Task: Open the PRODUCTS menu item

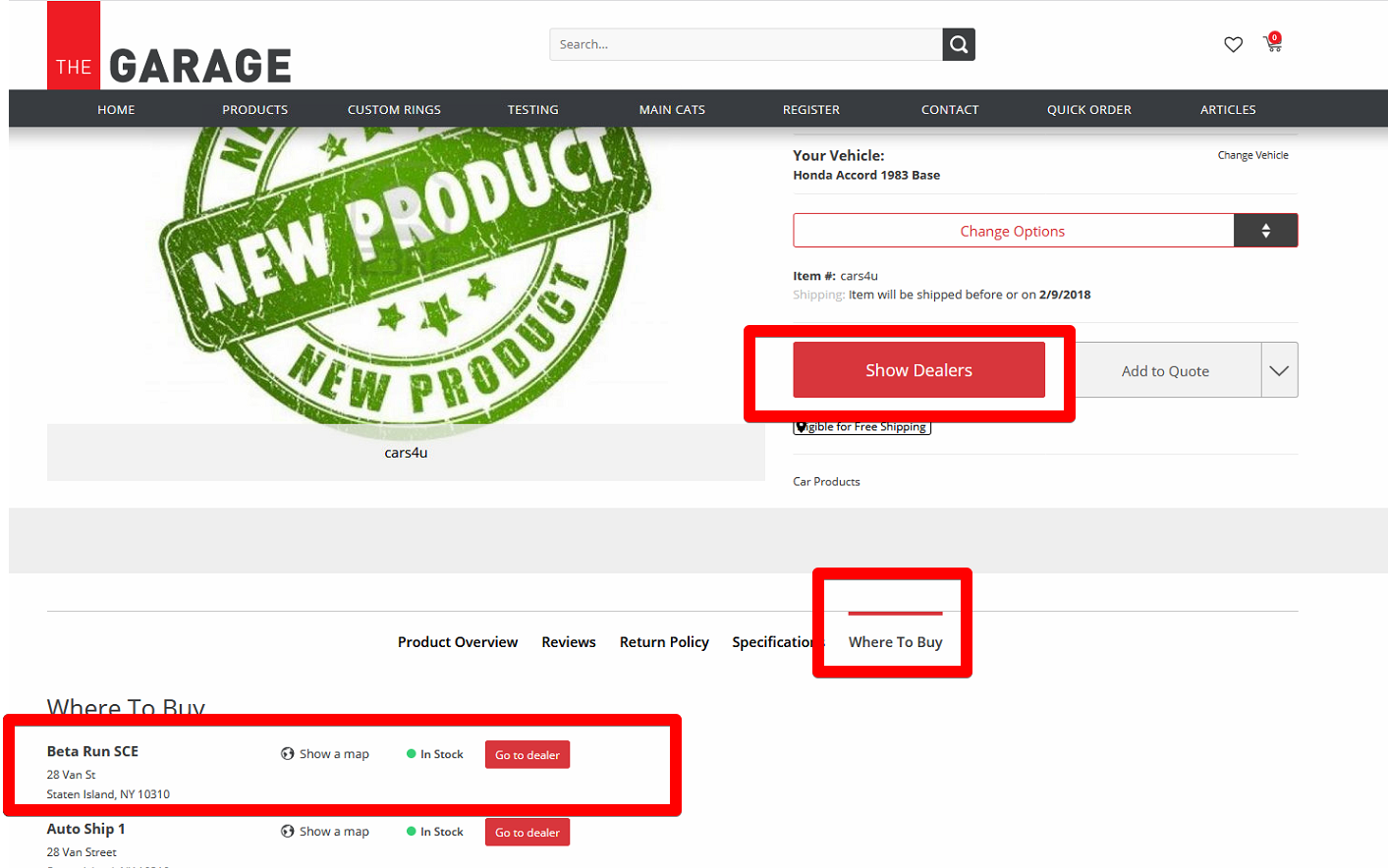Action: click(x=255, y=110)
